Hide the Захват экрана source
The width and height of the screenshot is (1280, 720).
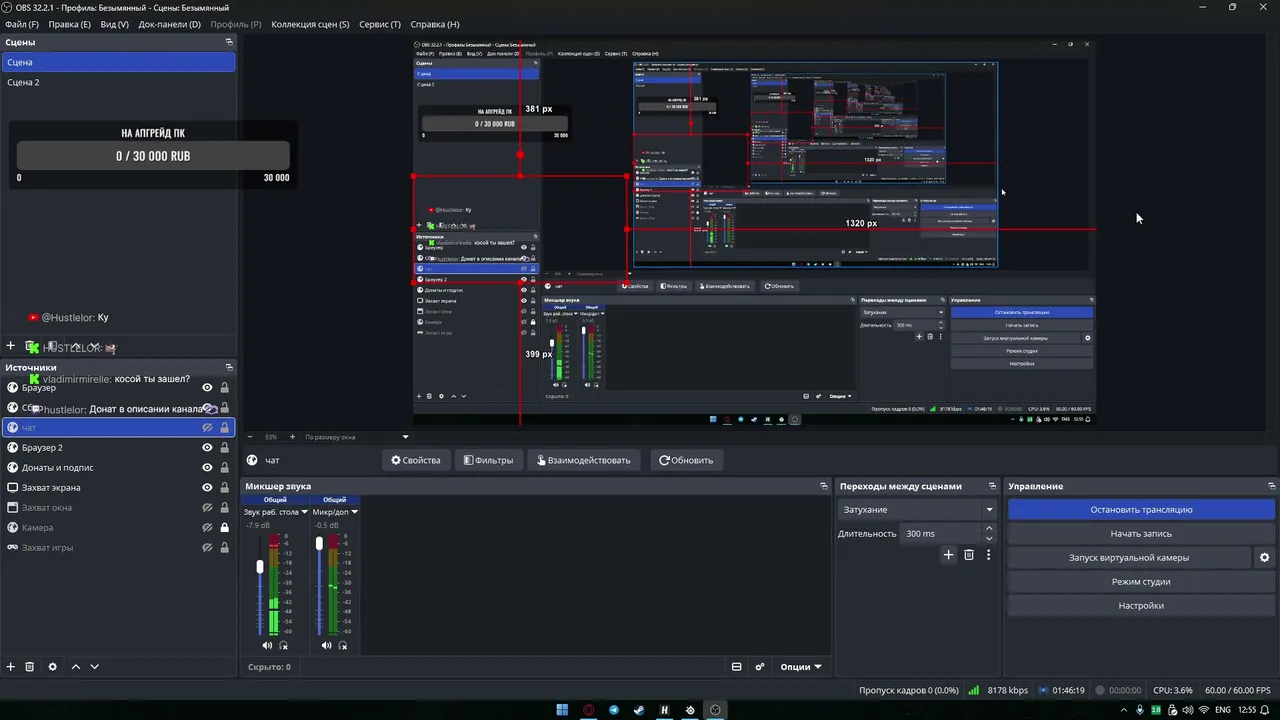pos(208,488)
